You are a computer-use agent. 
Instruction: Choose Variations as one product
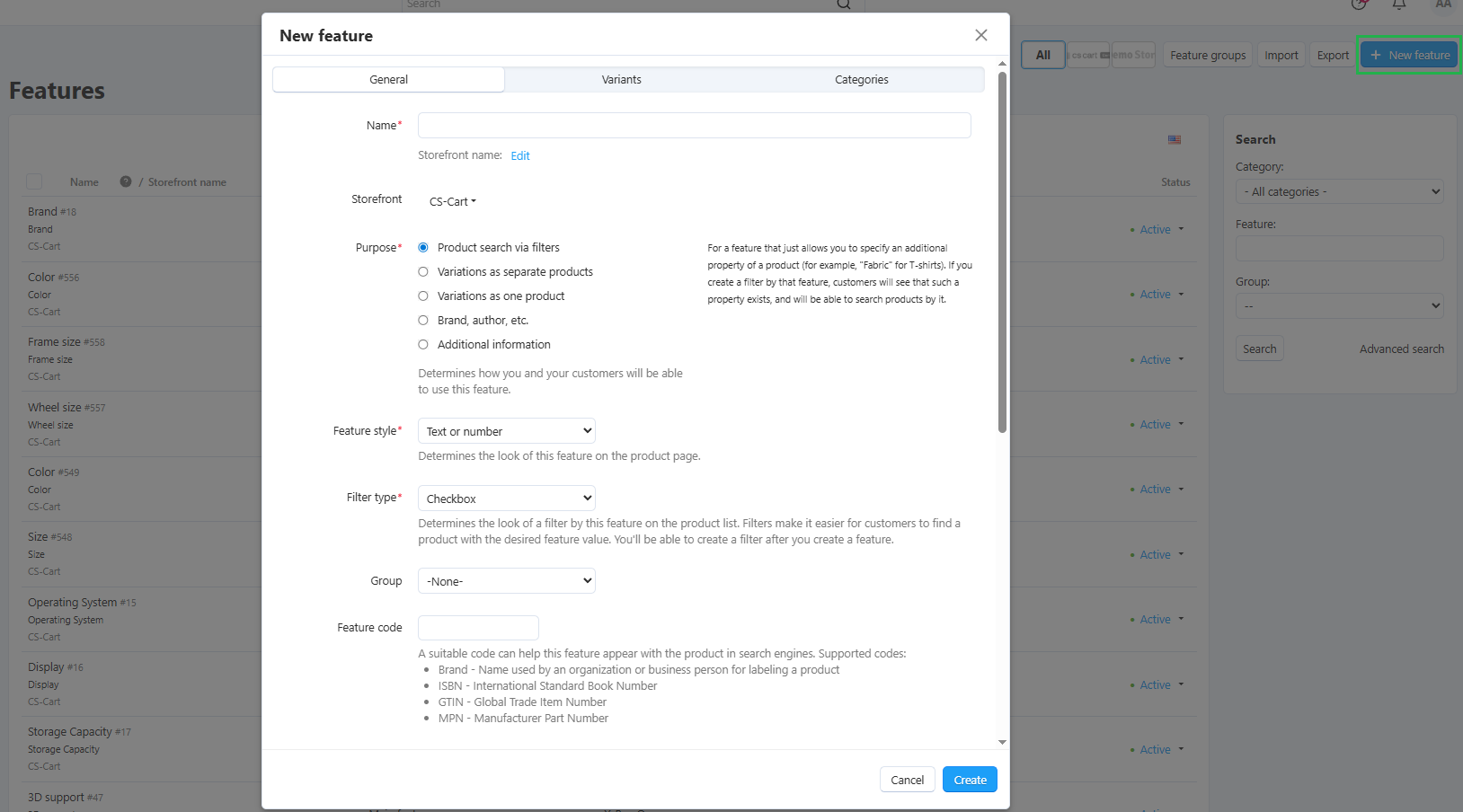[423, 296]
